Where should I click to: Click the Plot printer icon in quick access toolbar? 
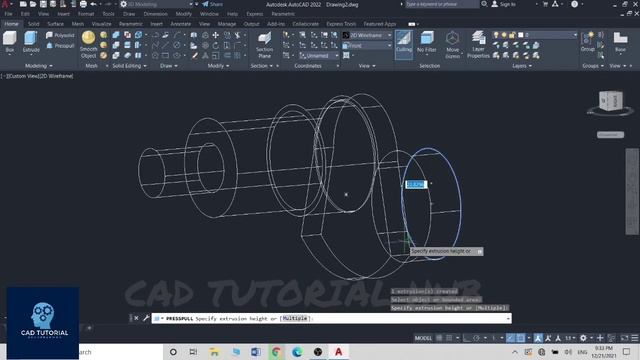(83, 4)
